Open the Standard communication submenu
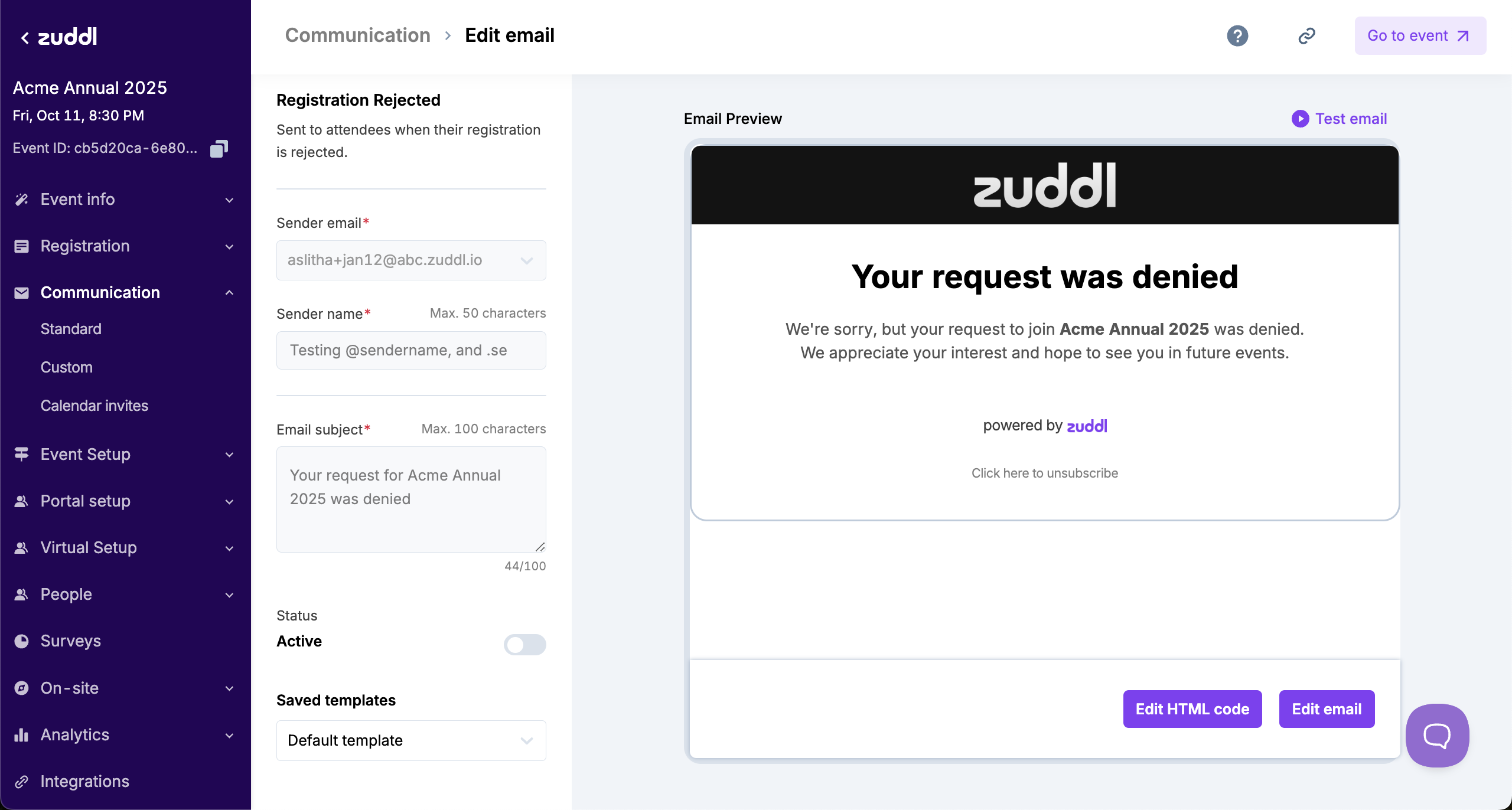Screen dimensions: 1512x810 tap(71, 329)
